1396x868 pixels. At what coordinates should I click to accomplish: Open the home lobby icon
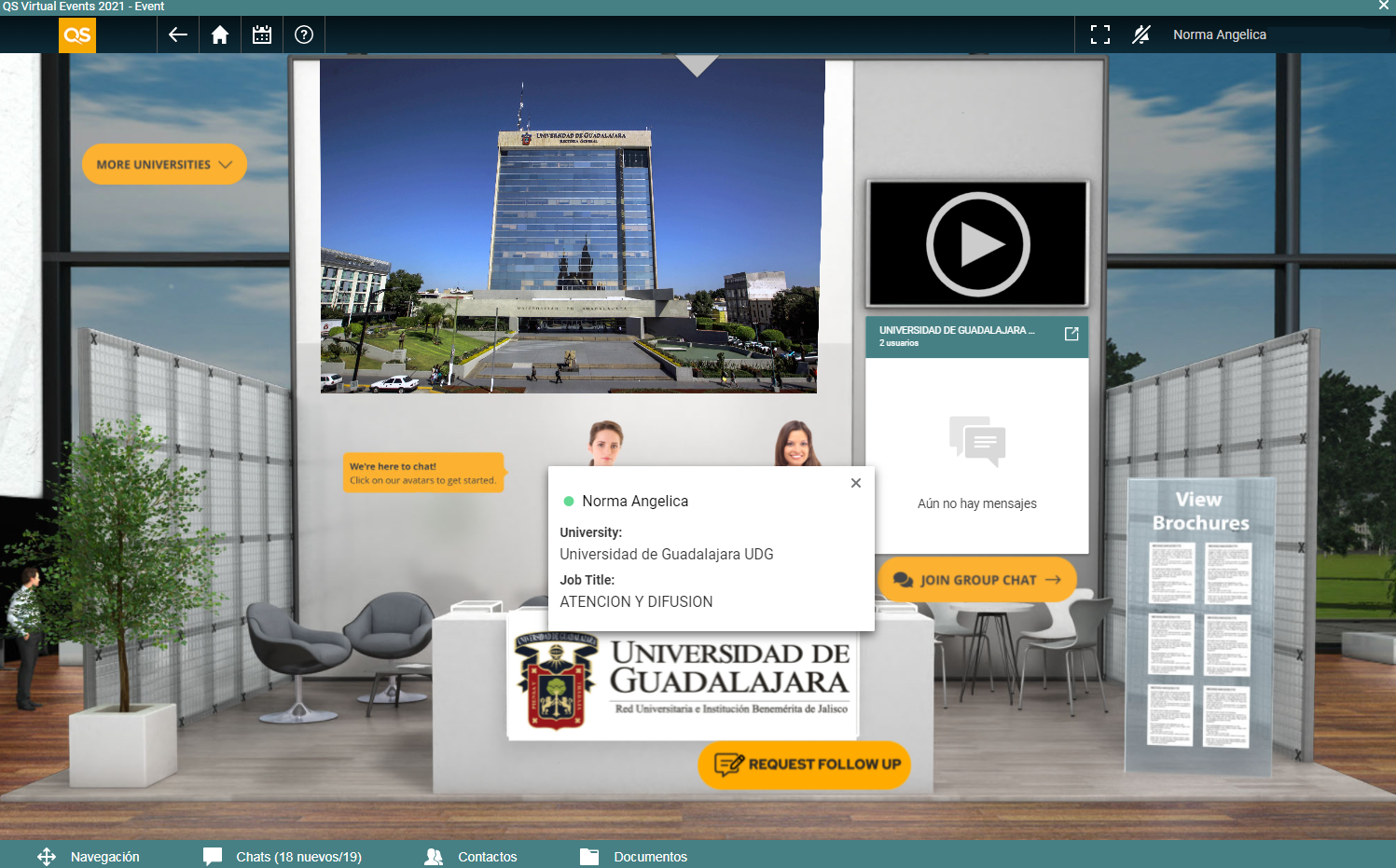[220, 35]
